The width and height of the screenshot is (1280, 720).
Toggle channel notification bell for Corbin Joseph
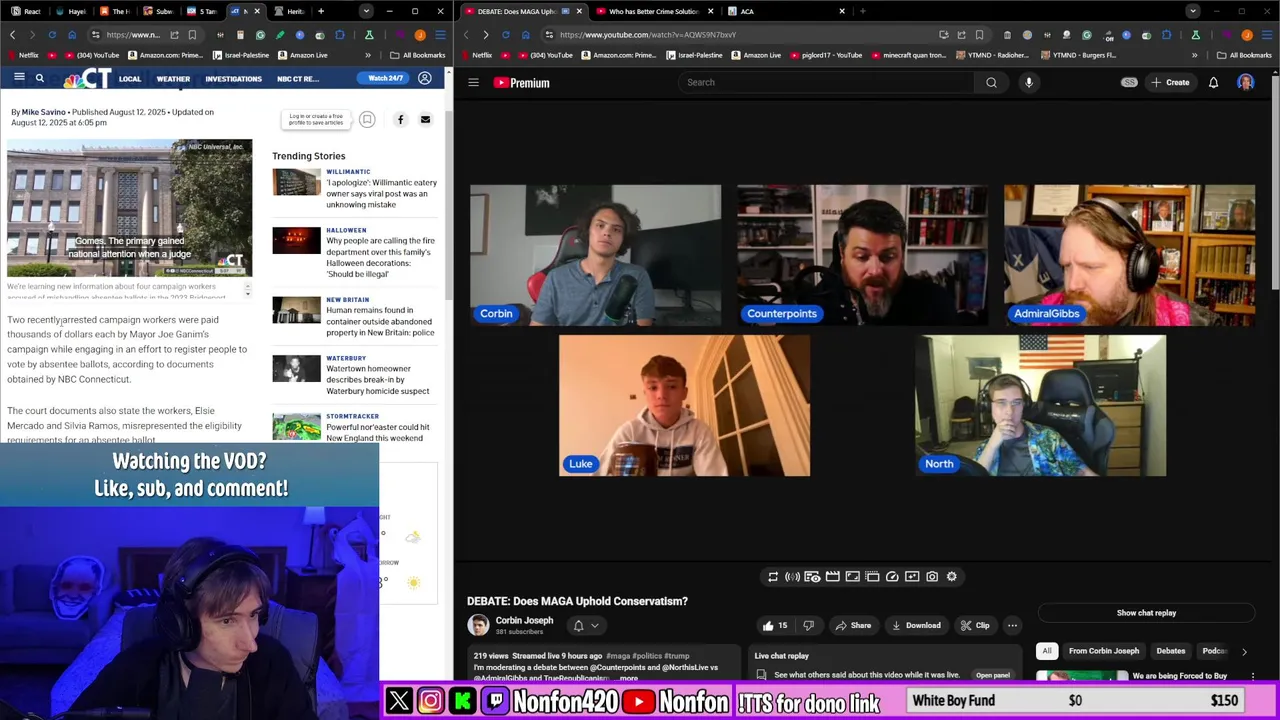578,626
